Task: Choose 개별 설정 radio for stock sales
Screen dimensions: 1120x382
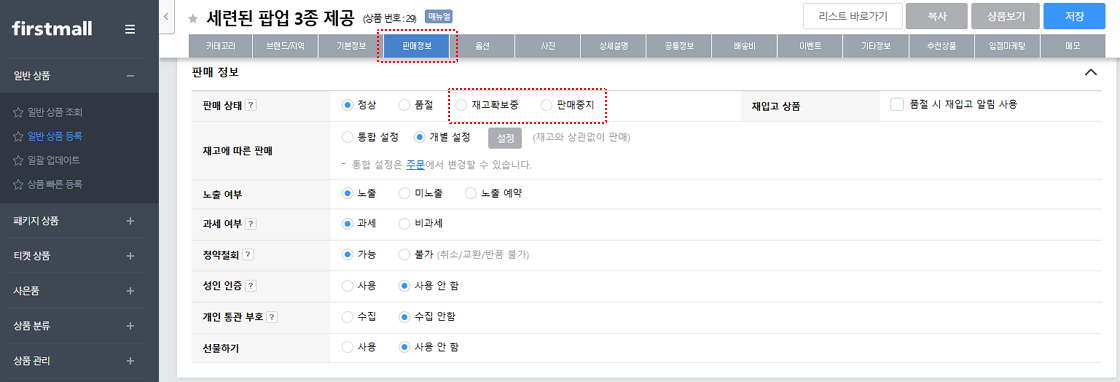Action: (x=419, y=137)
